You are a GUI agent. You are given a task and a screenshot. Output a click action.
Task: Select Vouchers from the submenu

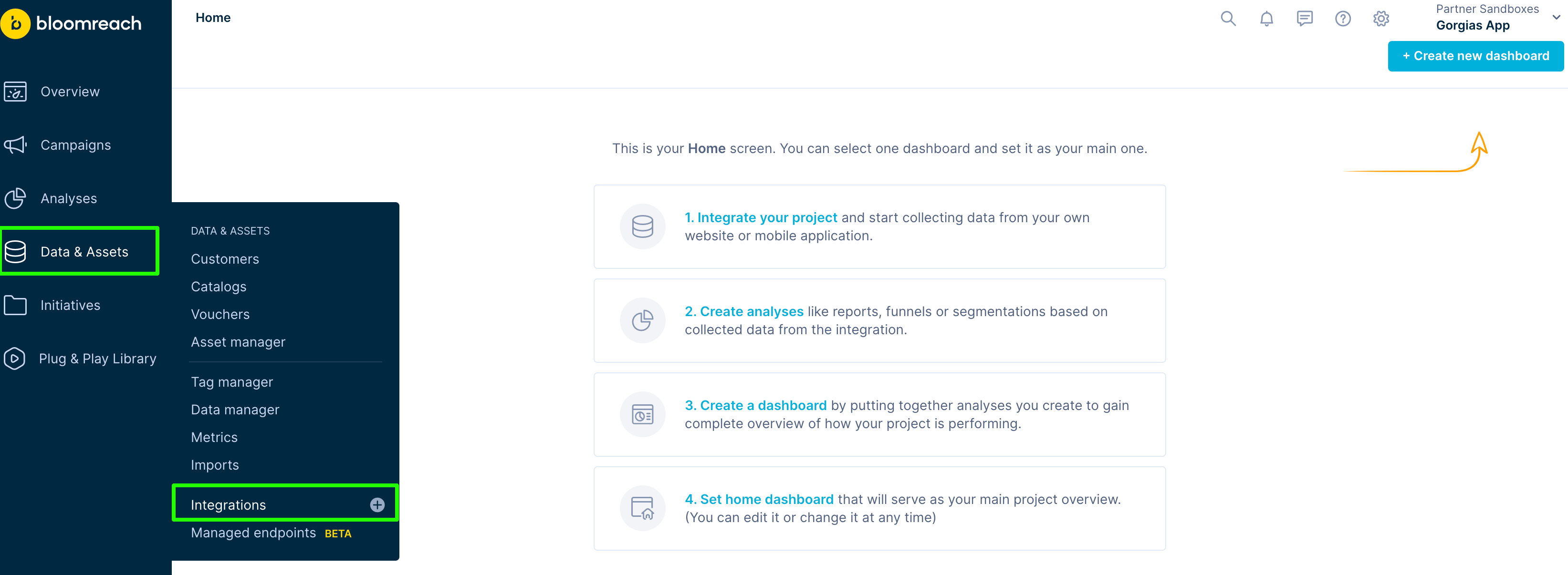click(x=220, y=315)
